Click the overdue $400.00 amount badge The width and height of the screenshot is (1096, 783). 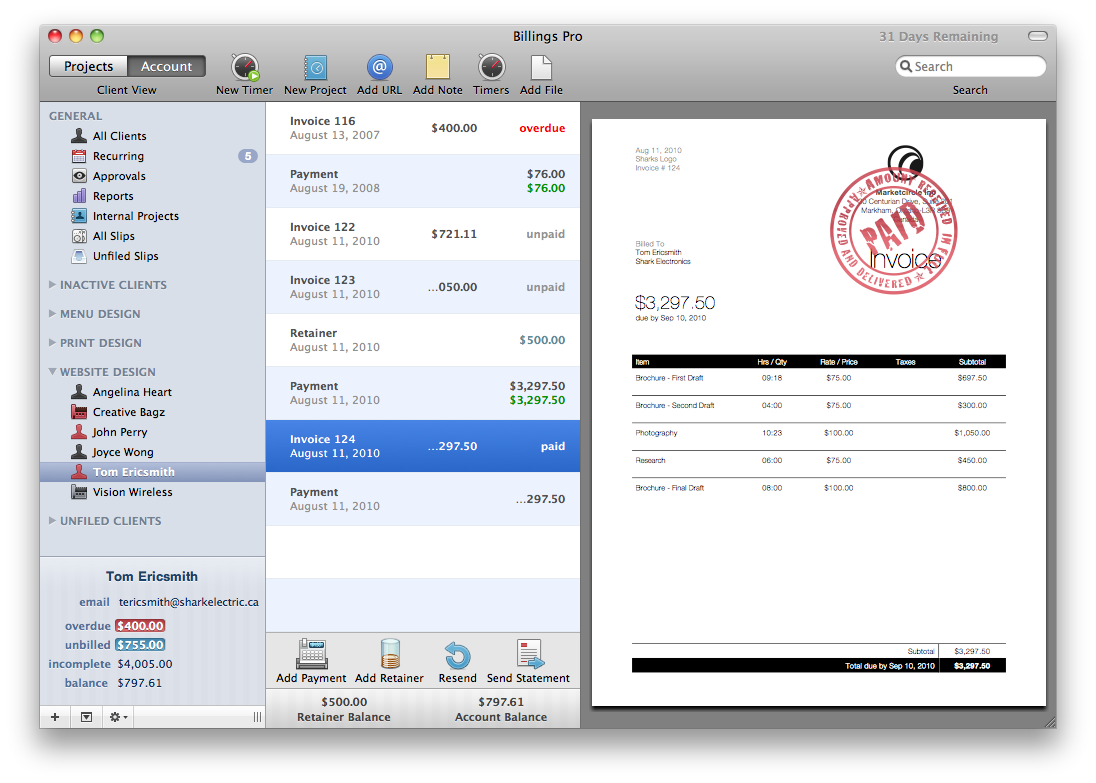140,626
